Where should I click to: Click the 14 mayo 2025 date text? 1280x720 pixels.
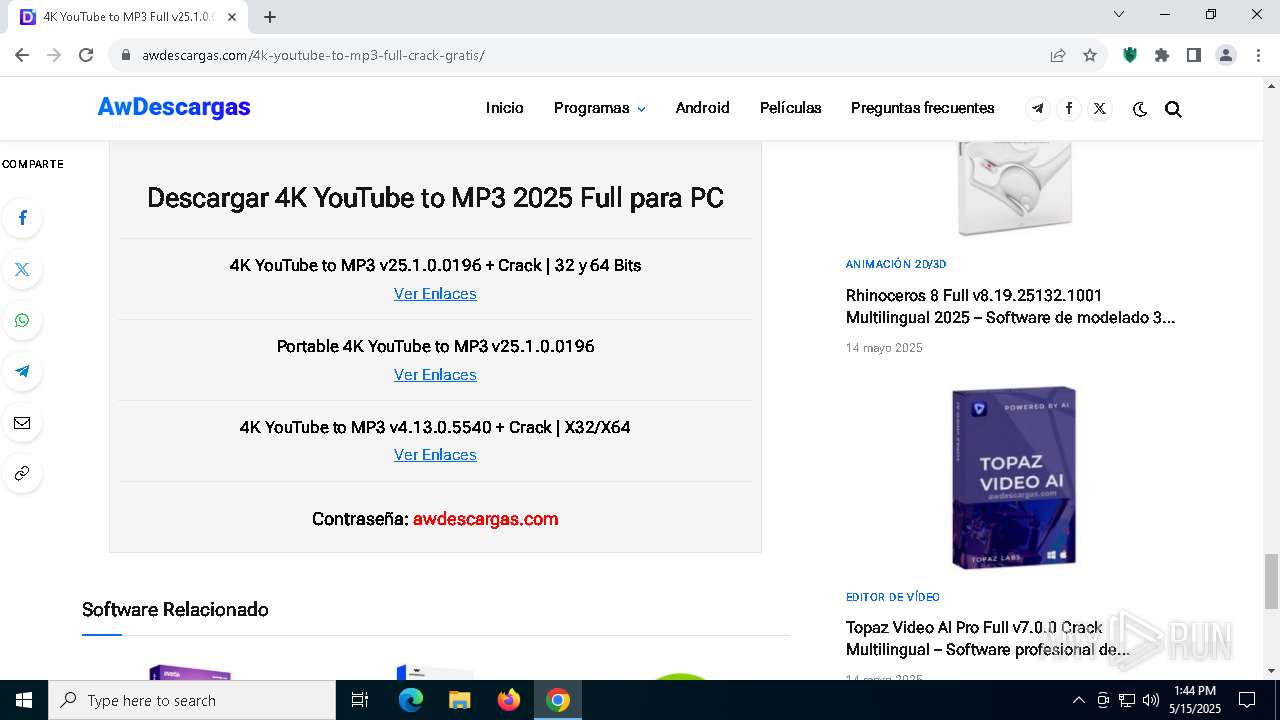[x=884, y=348]
